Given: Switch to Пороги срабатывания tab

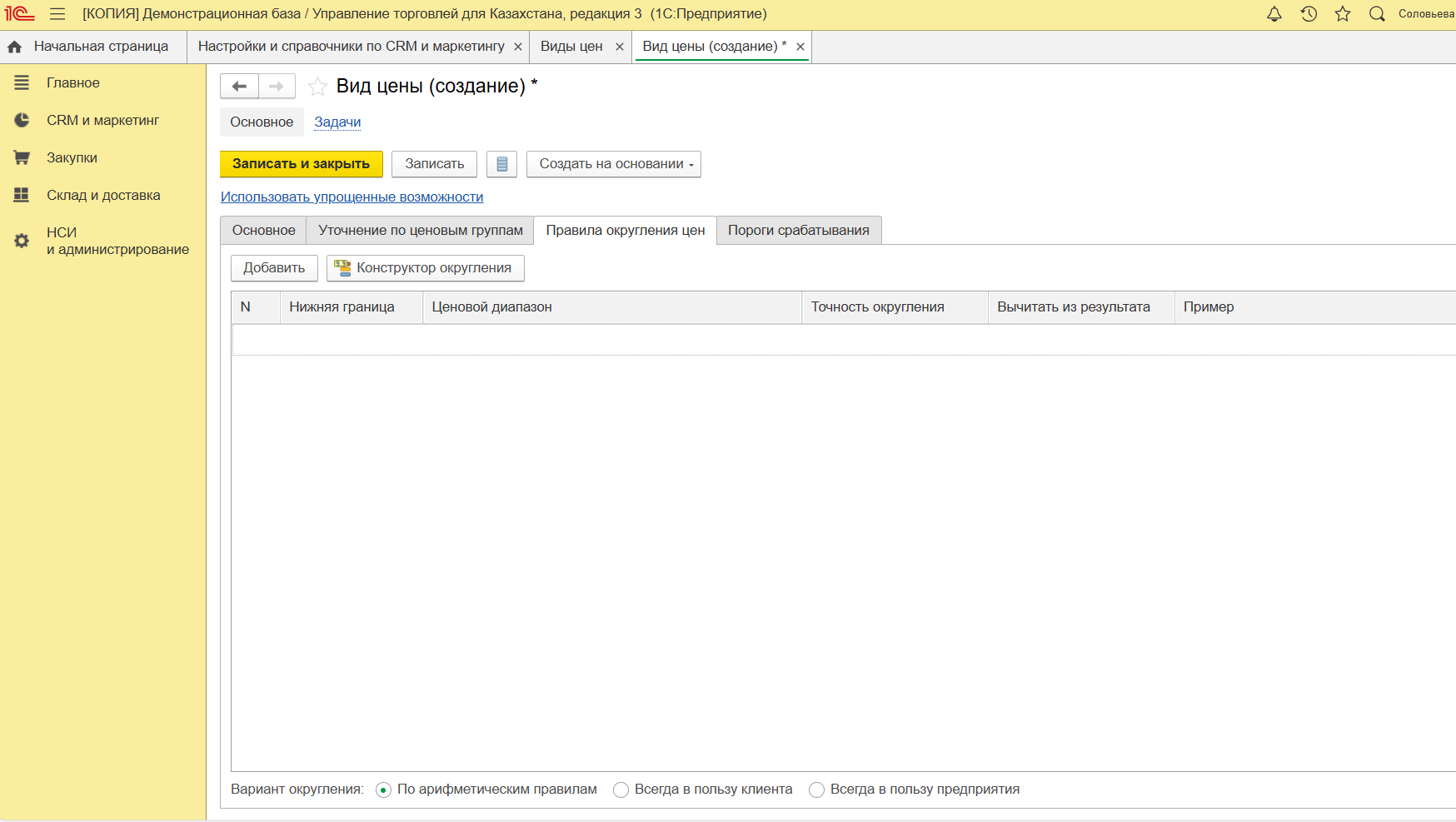Looking at the screenshot, I should [x=798, y=231].
